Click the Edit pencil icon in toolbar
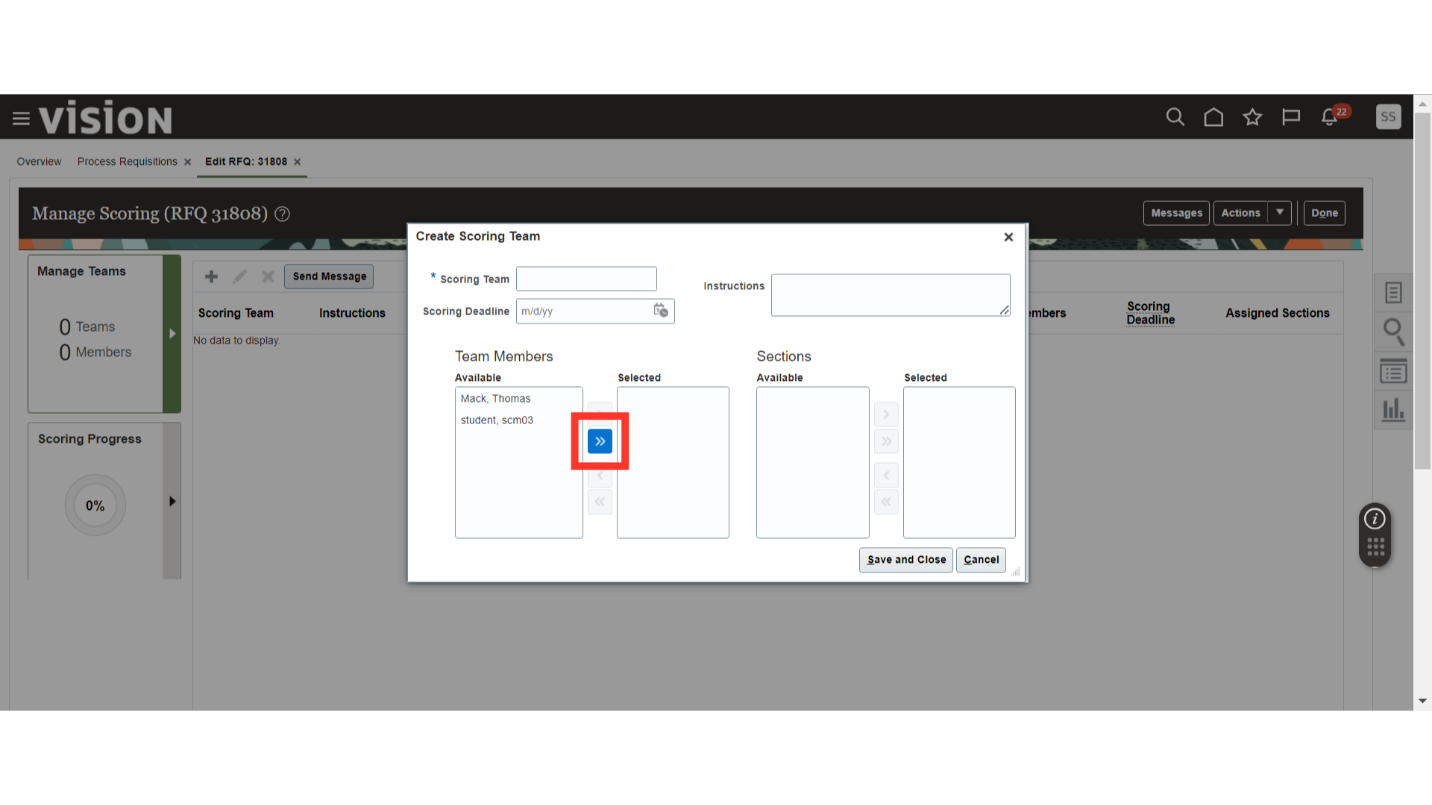The height and width of the screenshot is (805, 1432). tap(240, 276)
